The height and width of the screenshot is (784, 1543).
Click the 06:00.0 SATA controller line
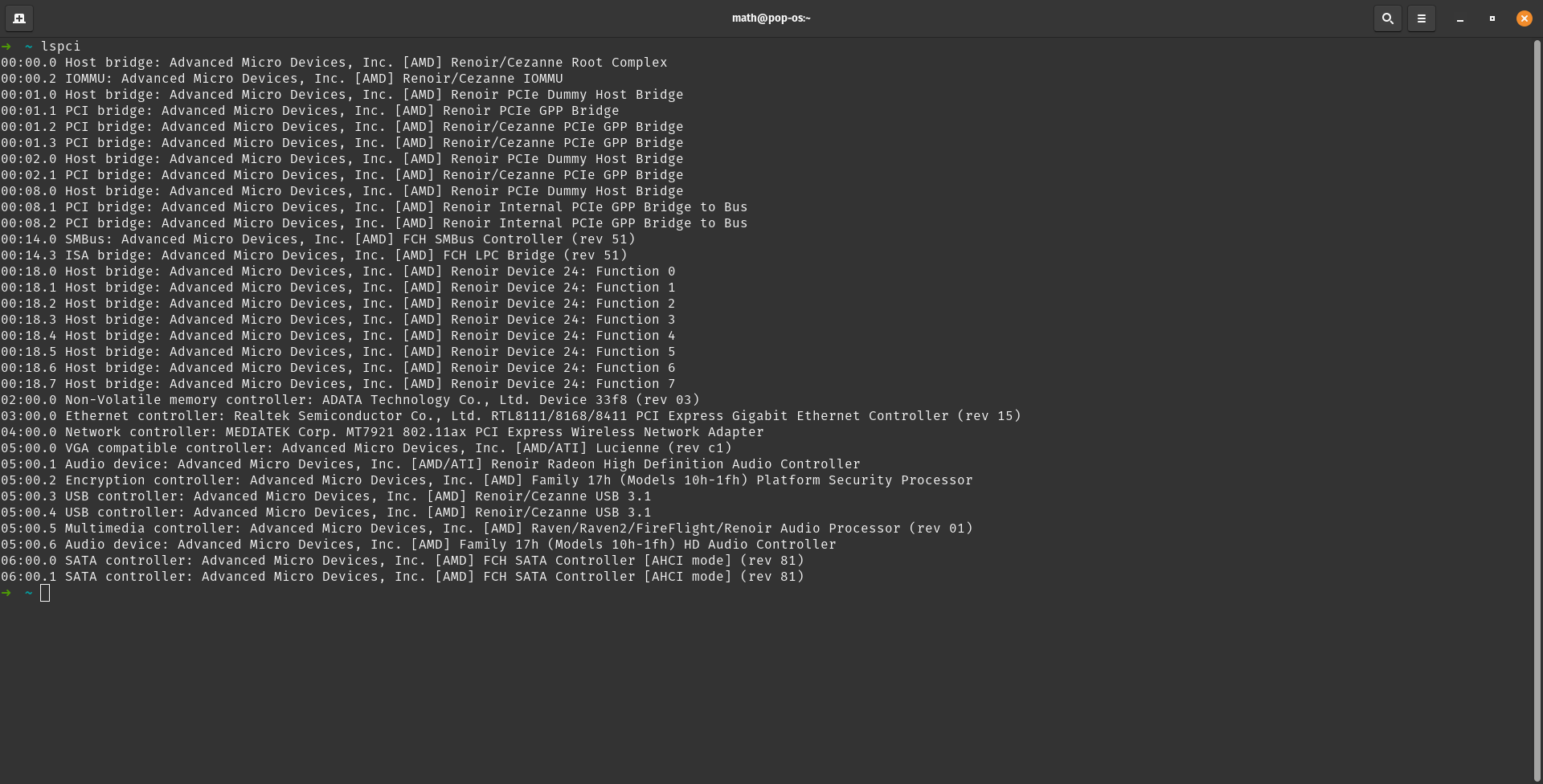pyautogui.click(x=403, y=560)
